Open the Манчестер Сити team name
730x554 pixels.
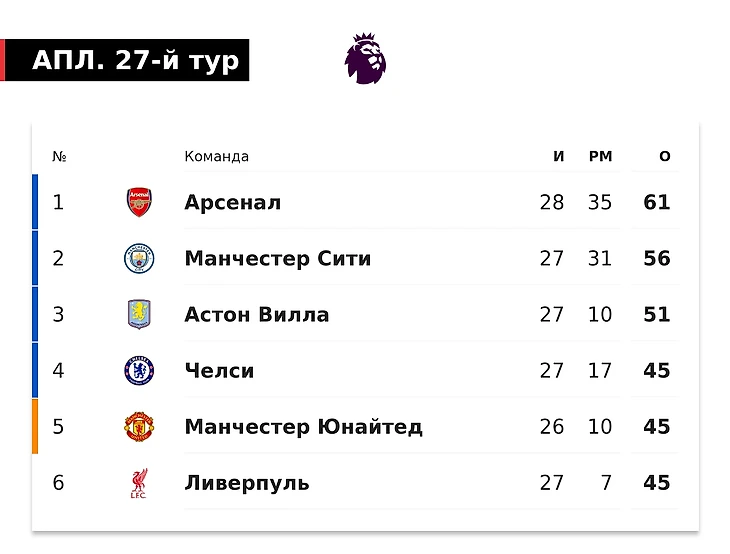pyautogui.click(x=277, y=259)
